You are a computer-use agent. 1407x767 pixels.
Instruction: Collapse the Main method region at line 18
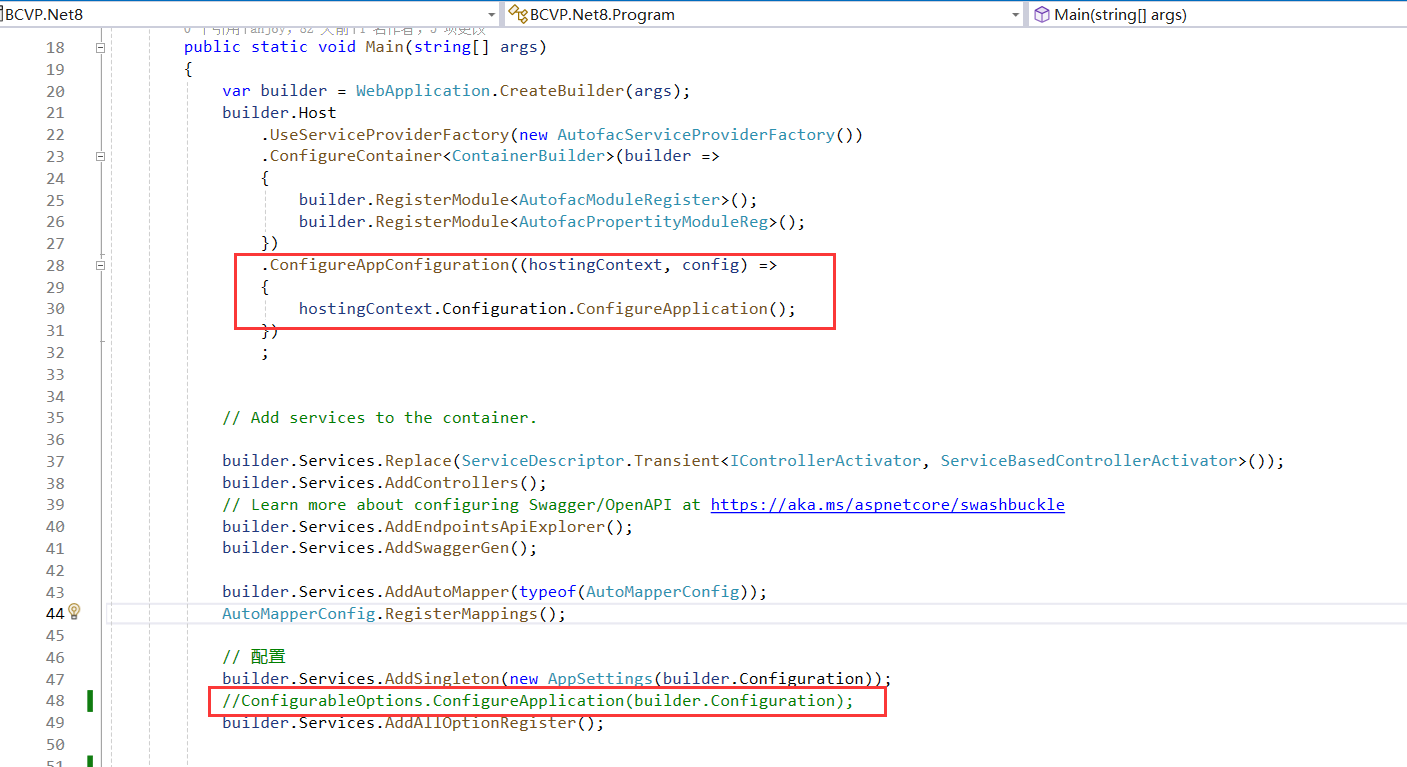click(x=100, y=47)
